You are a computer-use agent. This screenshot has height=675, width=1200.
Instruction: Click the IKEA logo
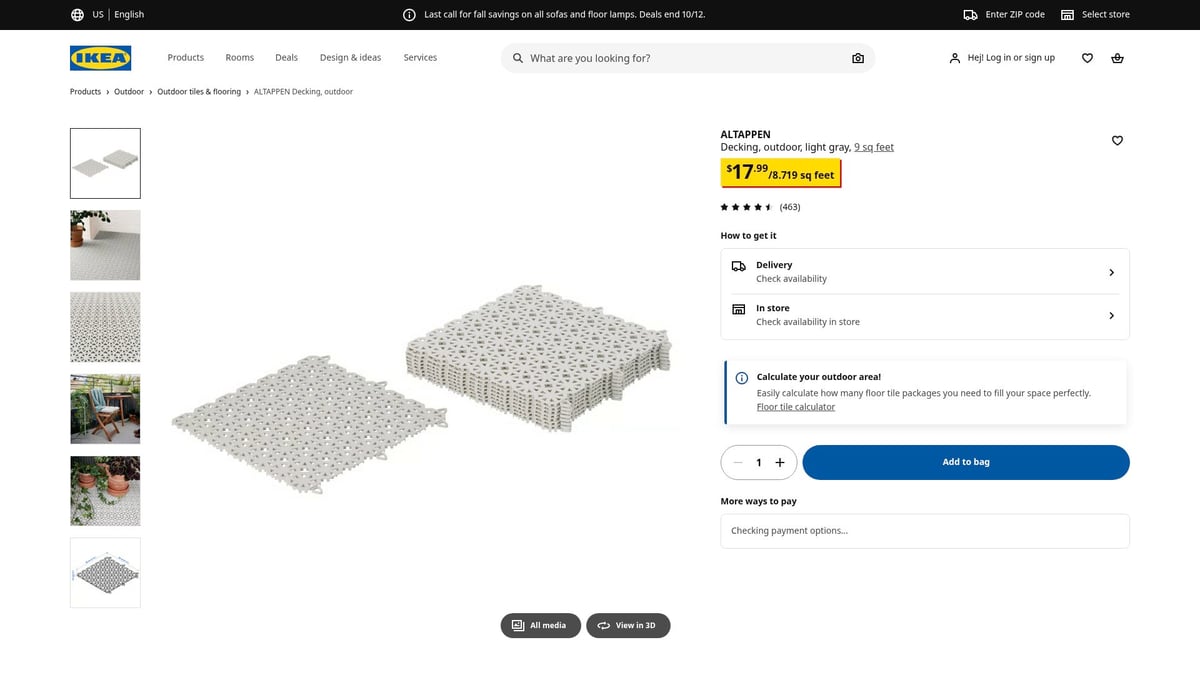(100, 58)
